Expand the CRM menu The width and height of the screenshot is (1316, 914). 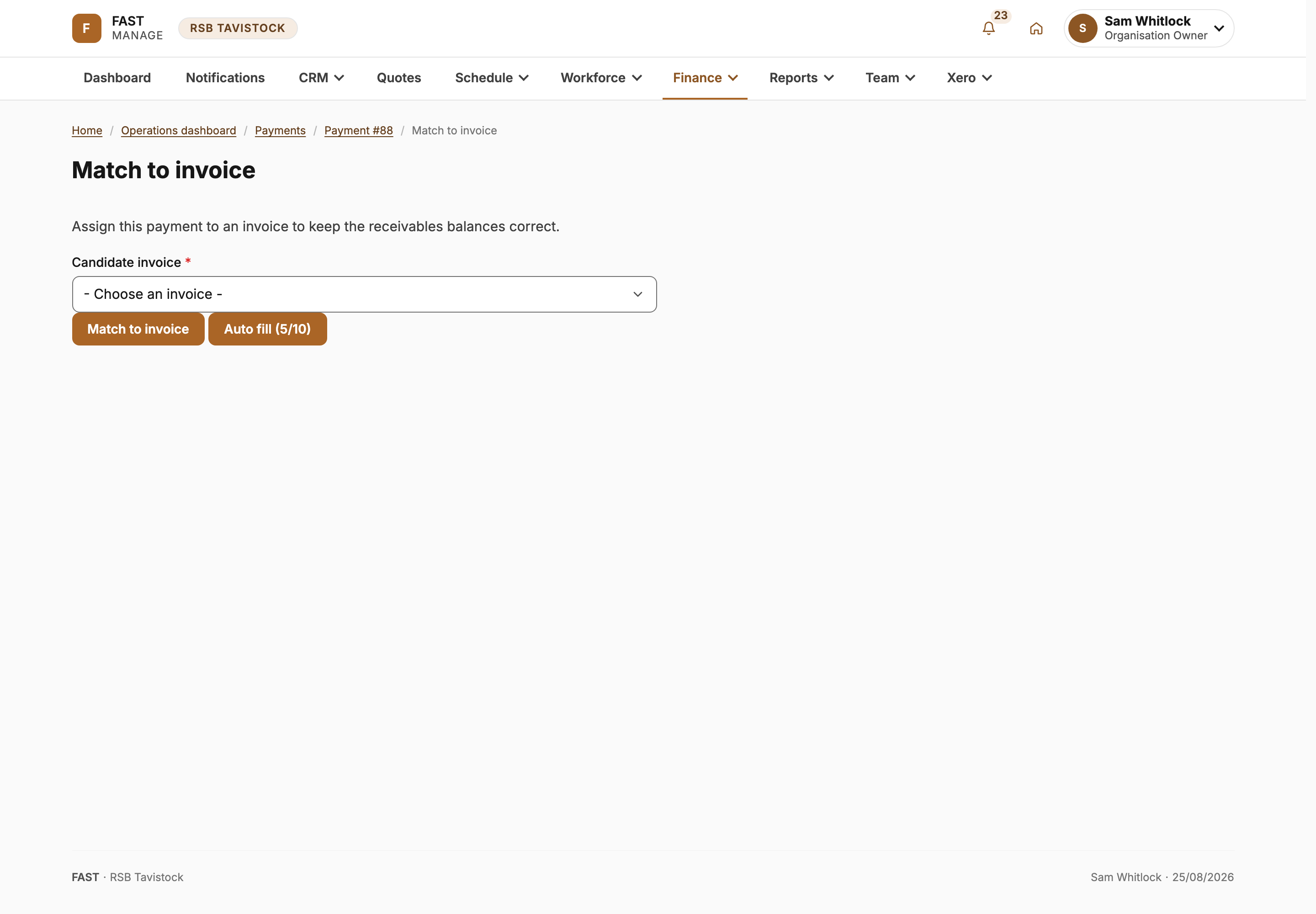(x=321, y=78)
